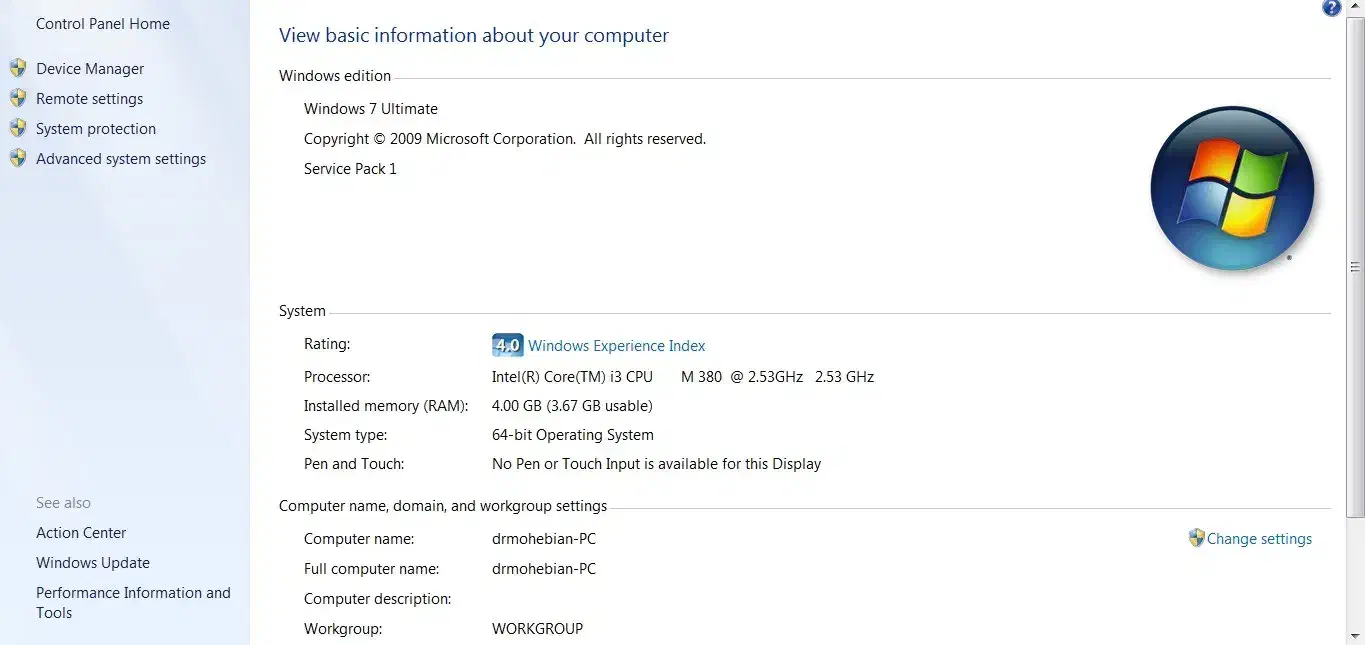1365x645 pixels.
Task: Click the Windows 7 logo orb image
Action: coord(1231,189)
